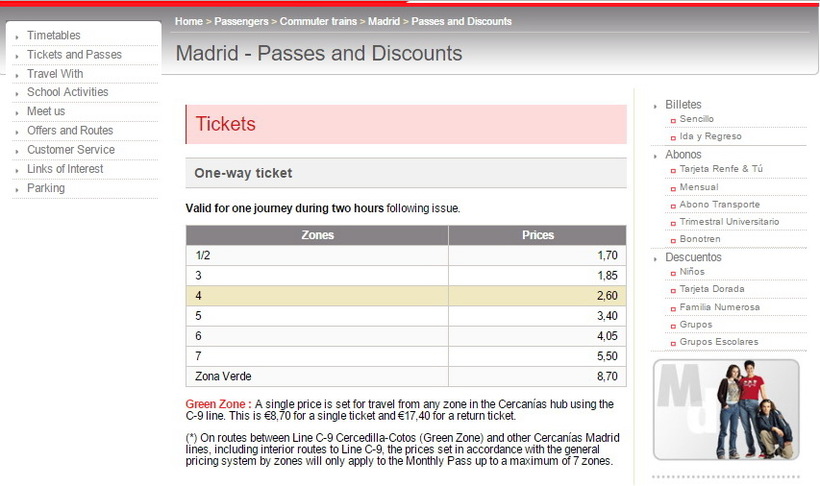Screen dimensions: 820x486
Task: Select the highlighted zone 4 row
Action: tap(405, 296)
